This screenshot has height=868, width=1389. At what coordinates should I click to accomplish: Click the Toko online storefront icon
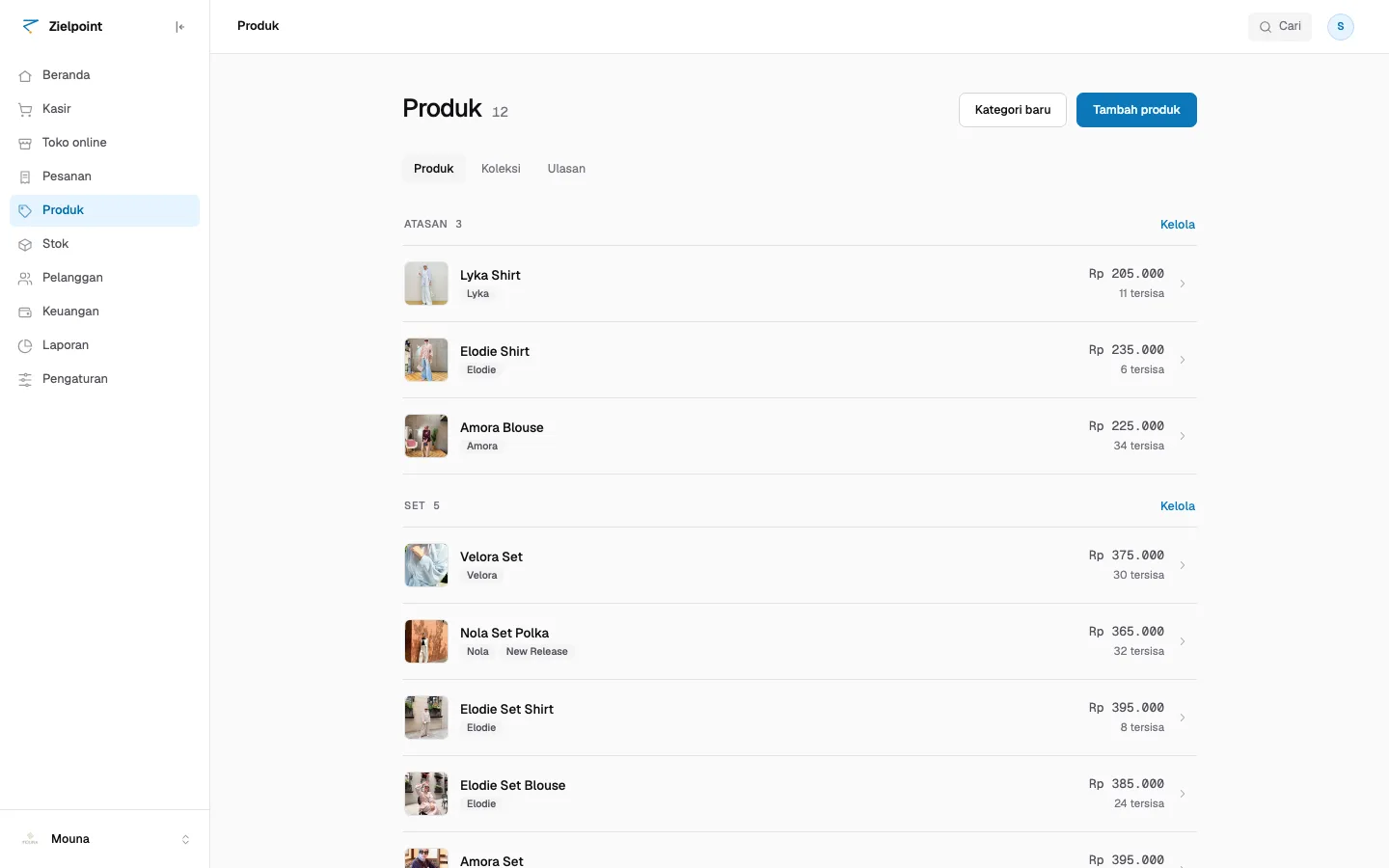25,143
